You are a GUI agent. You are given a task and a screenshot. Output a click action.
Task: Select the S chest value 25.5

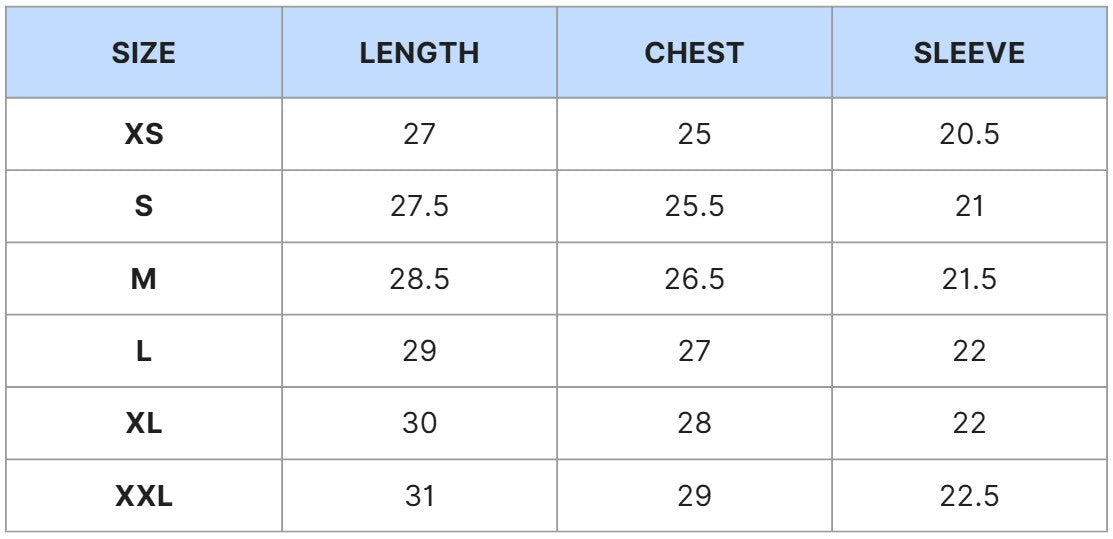tap(694, 207)
